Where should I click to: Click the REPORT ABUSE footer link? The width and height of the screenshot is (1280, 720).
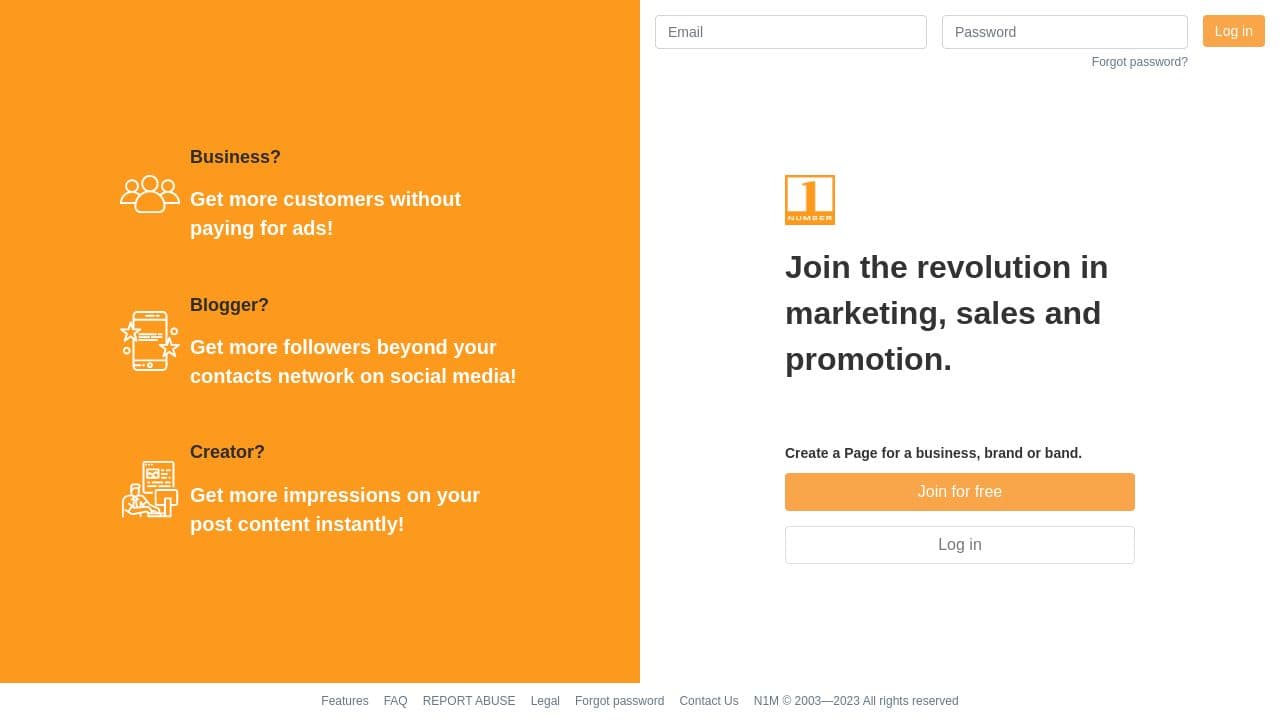pyautogui.click(x=468, y=701)
